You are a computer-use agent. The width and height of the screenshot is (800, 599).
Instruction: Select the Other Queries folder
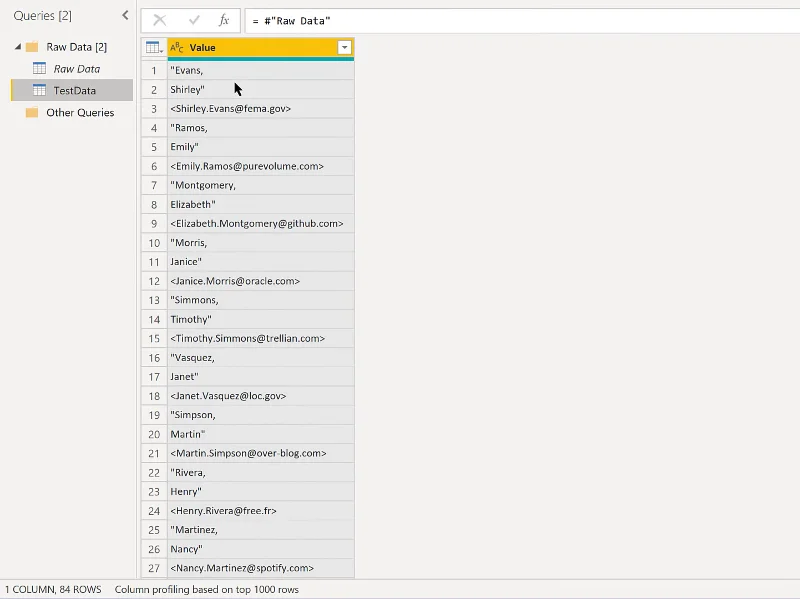click(80, 112)
